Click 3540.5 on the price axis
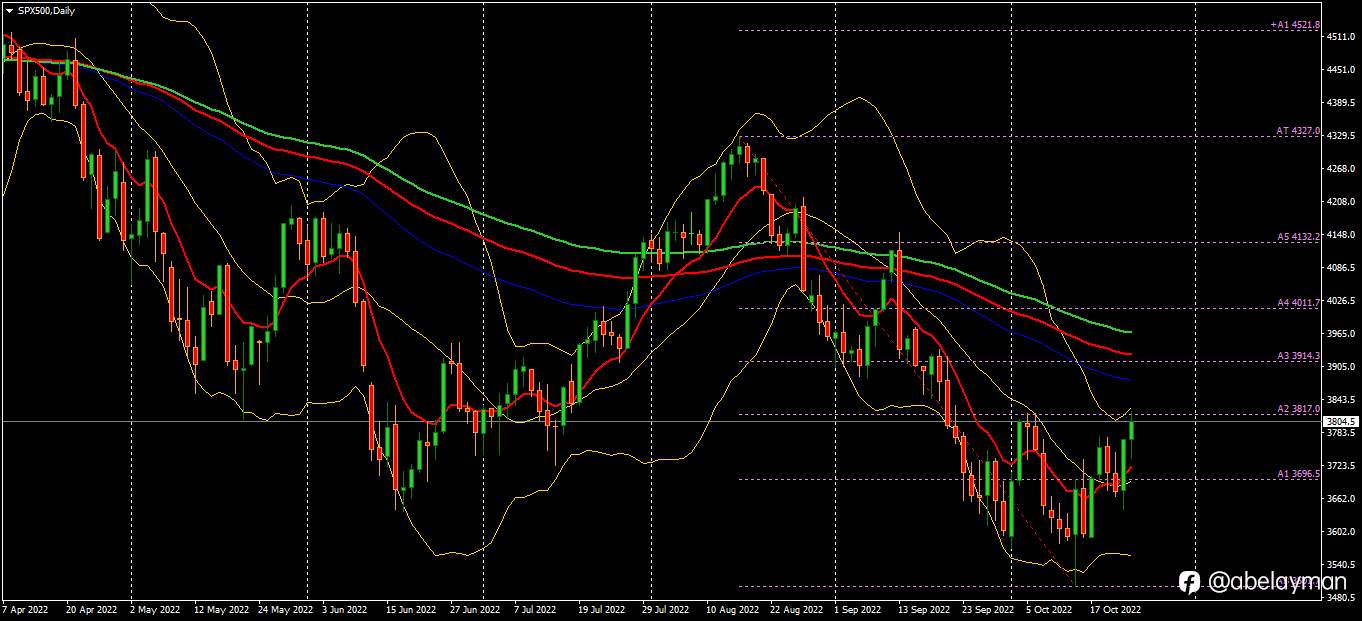Viewport: 1362px width, 621px height. point(1341,564)
